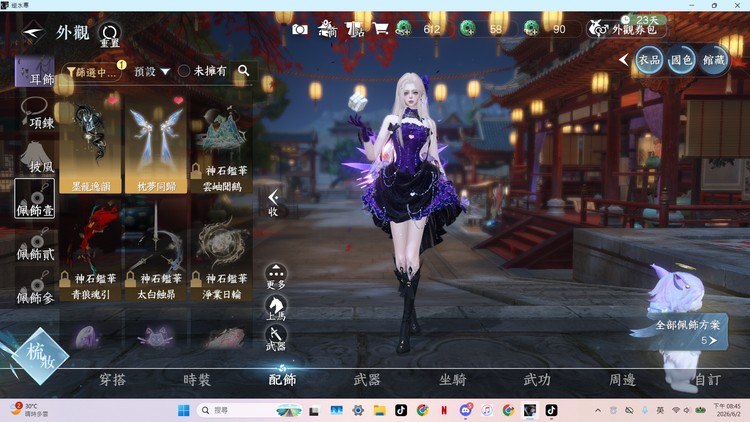Screen dimensions: 750x422
Task: Switch to the 穿搭 tab
Action: (x=112, y=379)
